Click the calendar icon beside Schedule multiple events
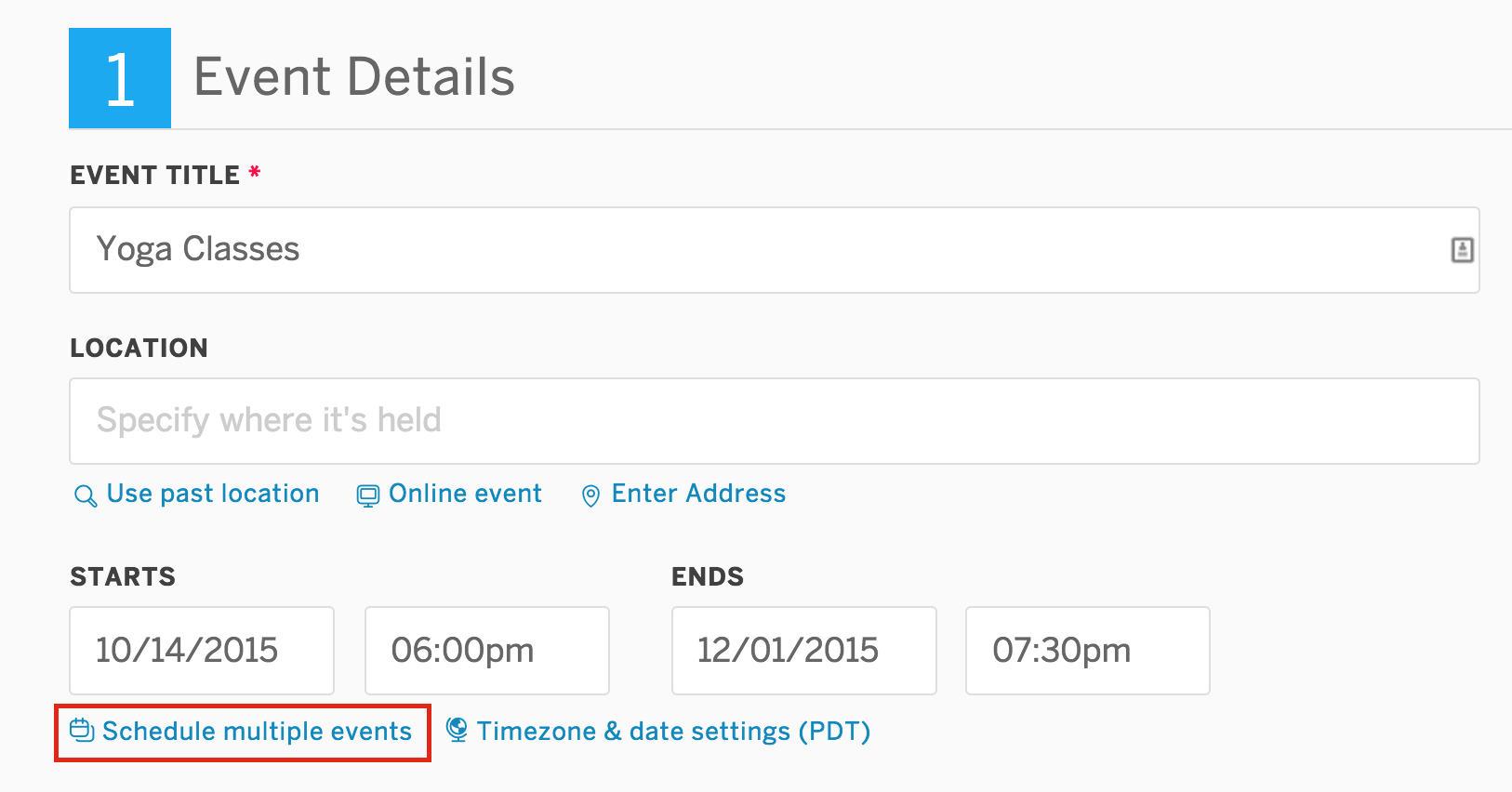Viewport: 1512px width, 792px height. [82, 731]
